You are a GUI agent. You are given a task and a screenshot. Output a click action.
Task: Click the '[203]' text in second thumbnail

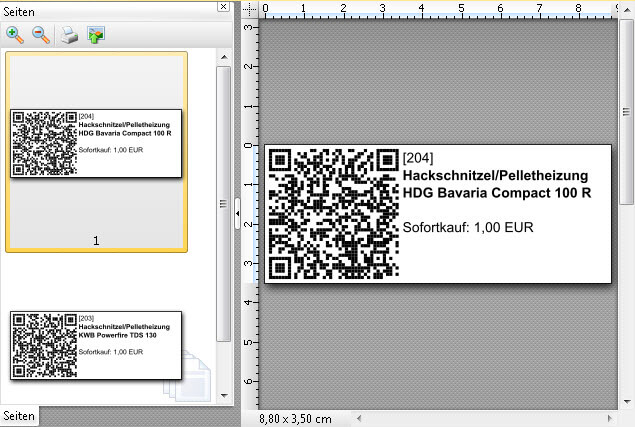click(86, 318)
